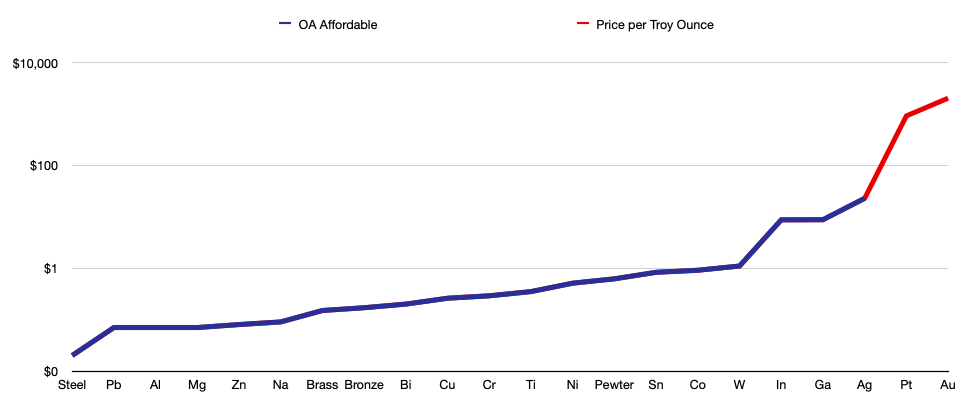Click the $10,000 y-axis label
The image size is (972, 404).
pyautogui.click(x=36, y=63)
